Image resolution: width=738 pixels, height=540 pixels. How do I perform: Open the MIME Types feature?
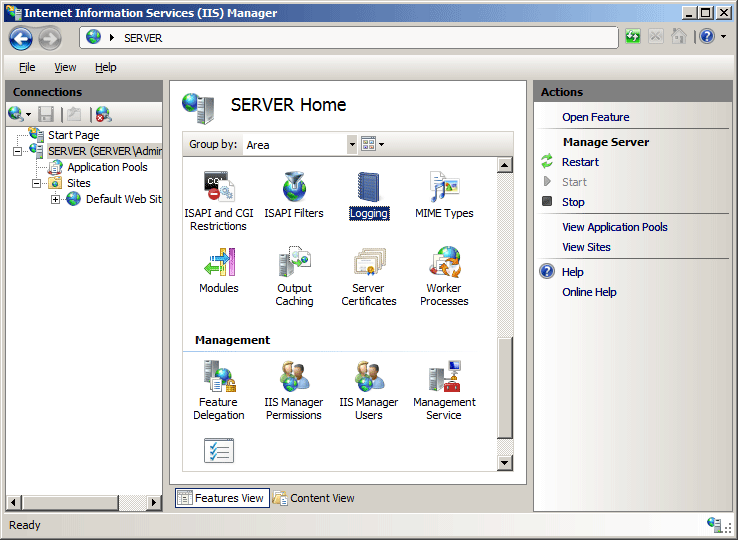point(444,195)
